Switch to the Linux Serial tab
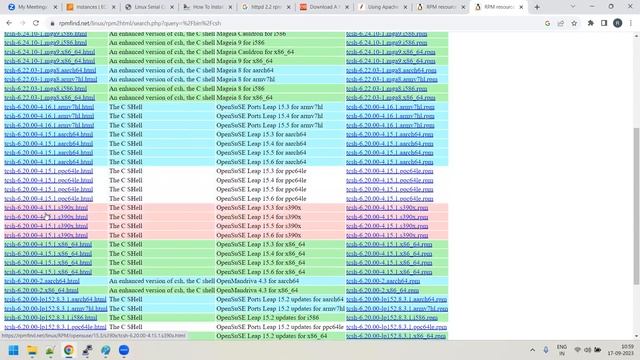The image size is (640, 360). (x=148, y=7)
